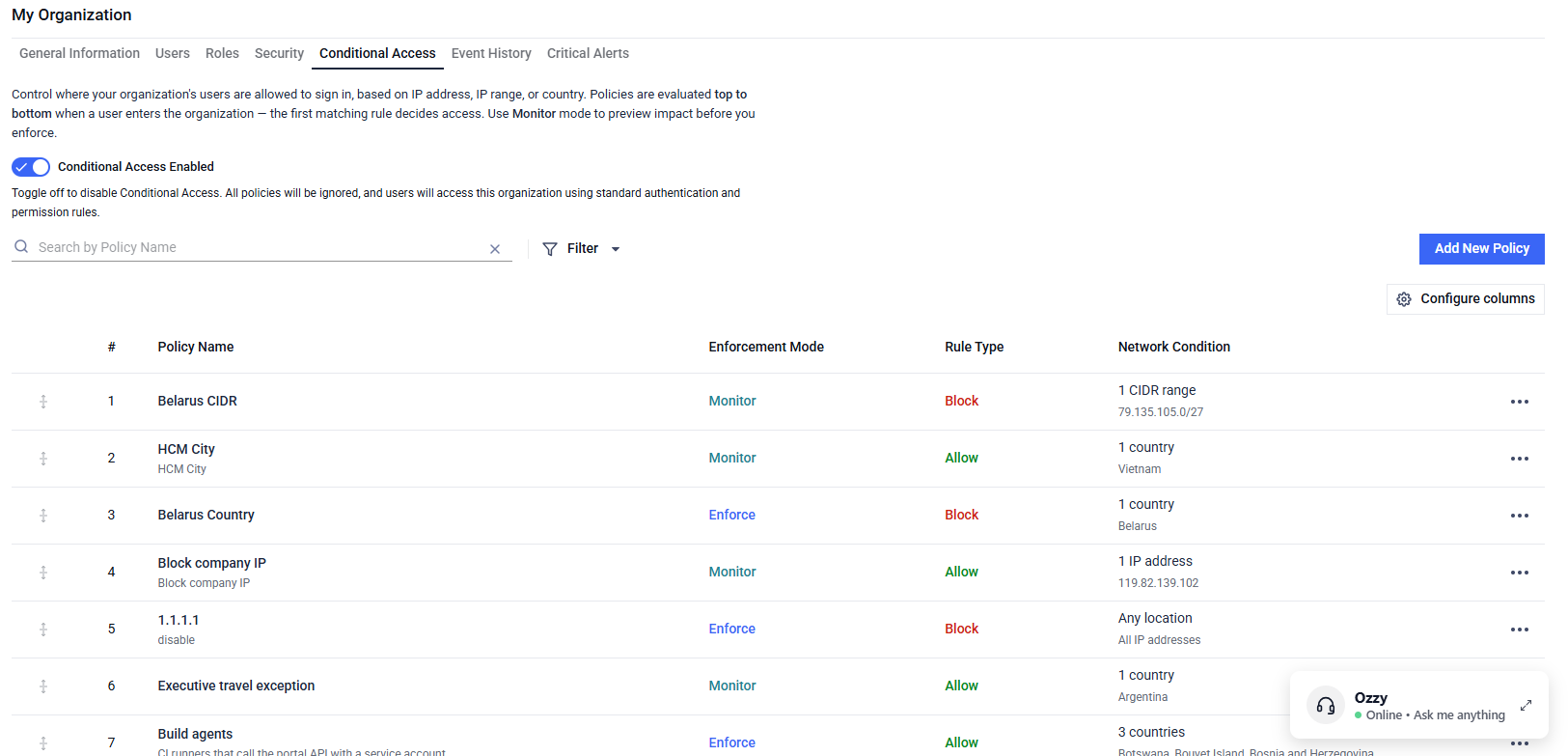1568x756 pixels.
Task: Click the drag handle for the 1.1.1.1 policy row
Action: 43,630
